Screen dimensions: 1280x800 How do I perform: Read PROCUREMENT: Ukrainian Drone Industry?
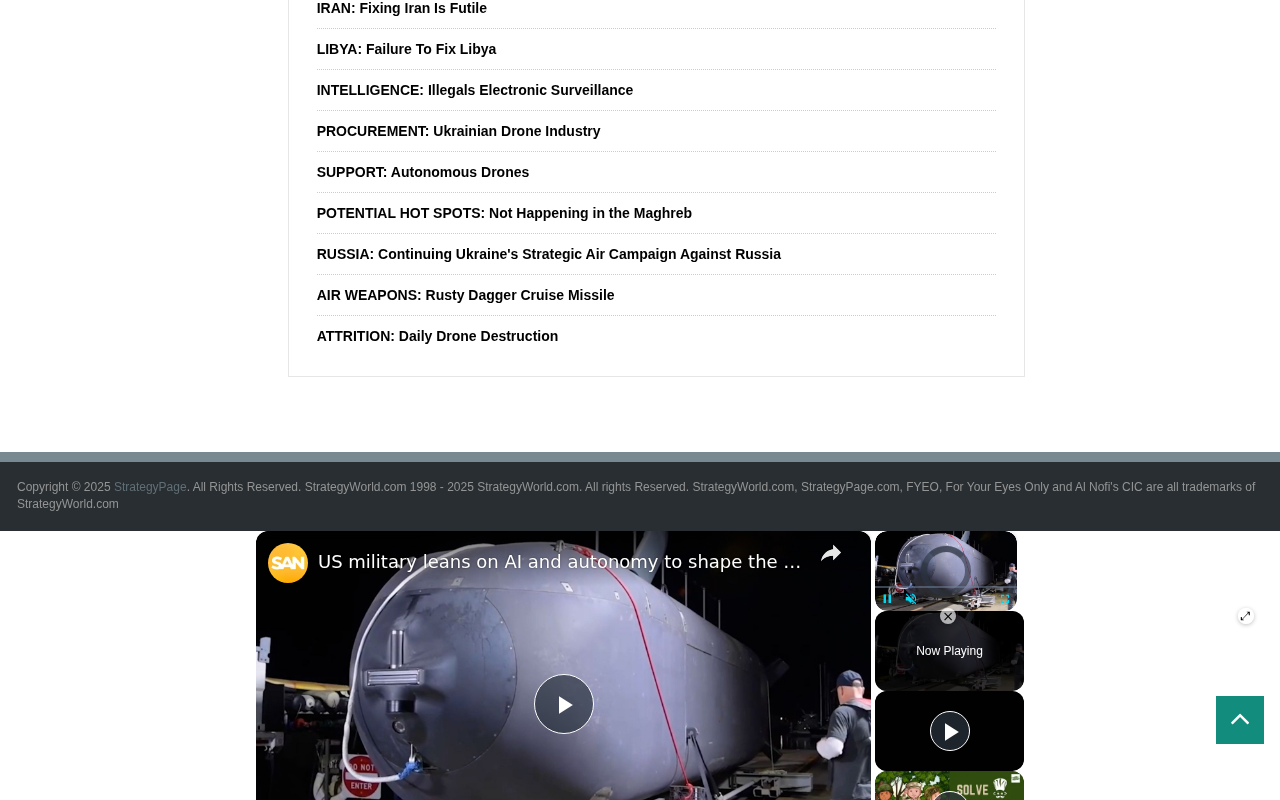click(x=459, y=131)
